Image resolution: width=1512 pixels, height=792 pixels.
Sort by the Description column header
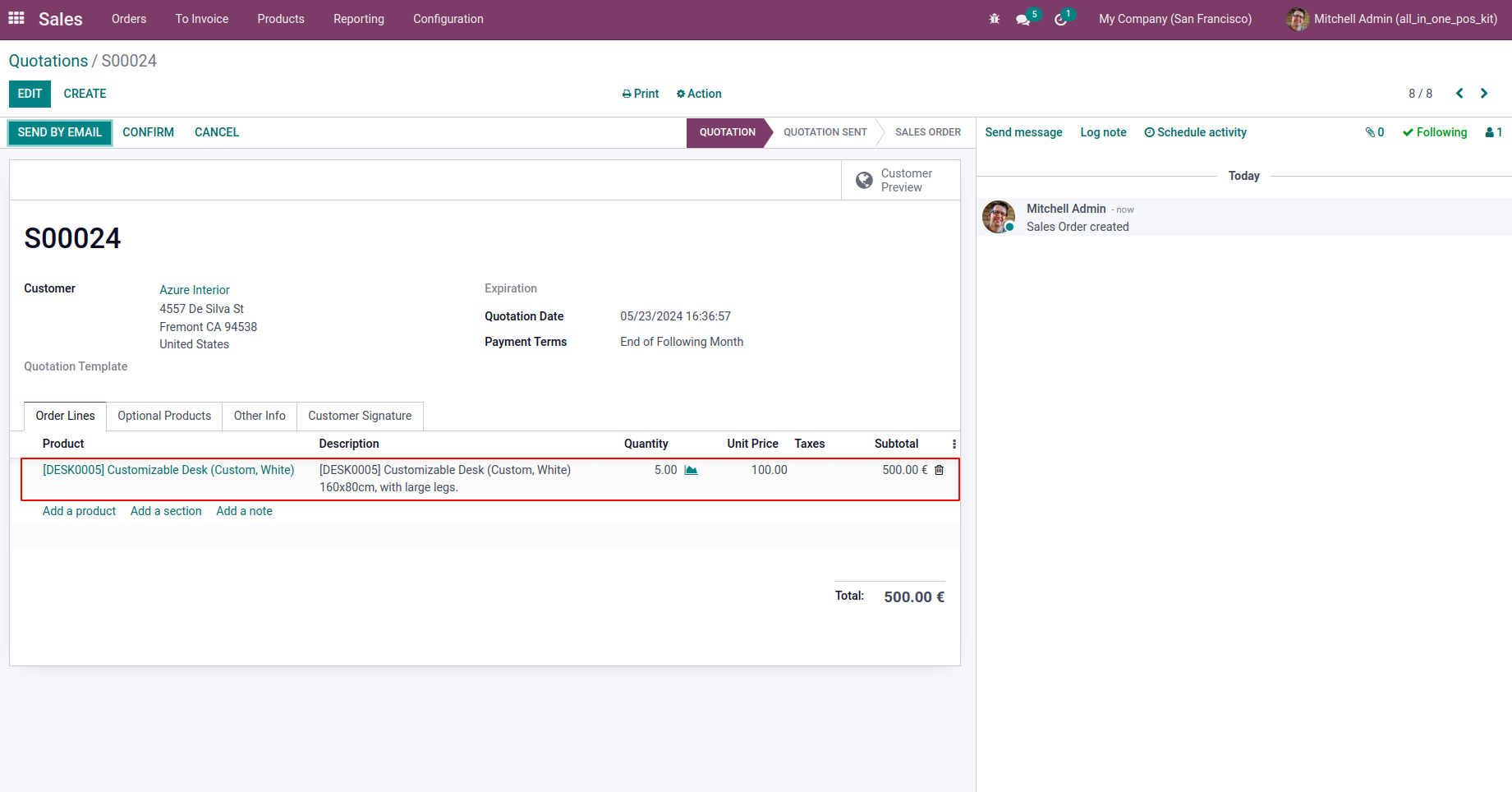(349, 444)
